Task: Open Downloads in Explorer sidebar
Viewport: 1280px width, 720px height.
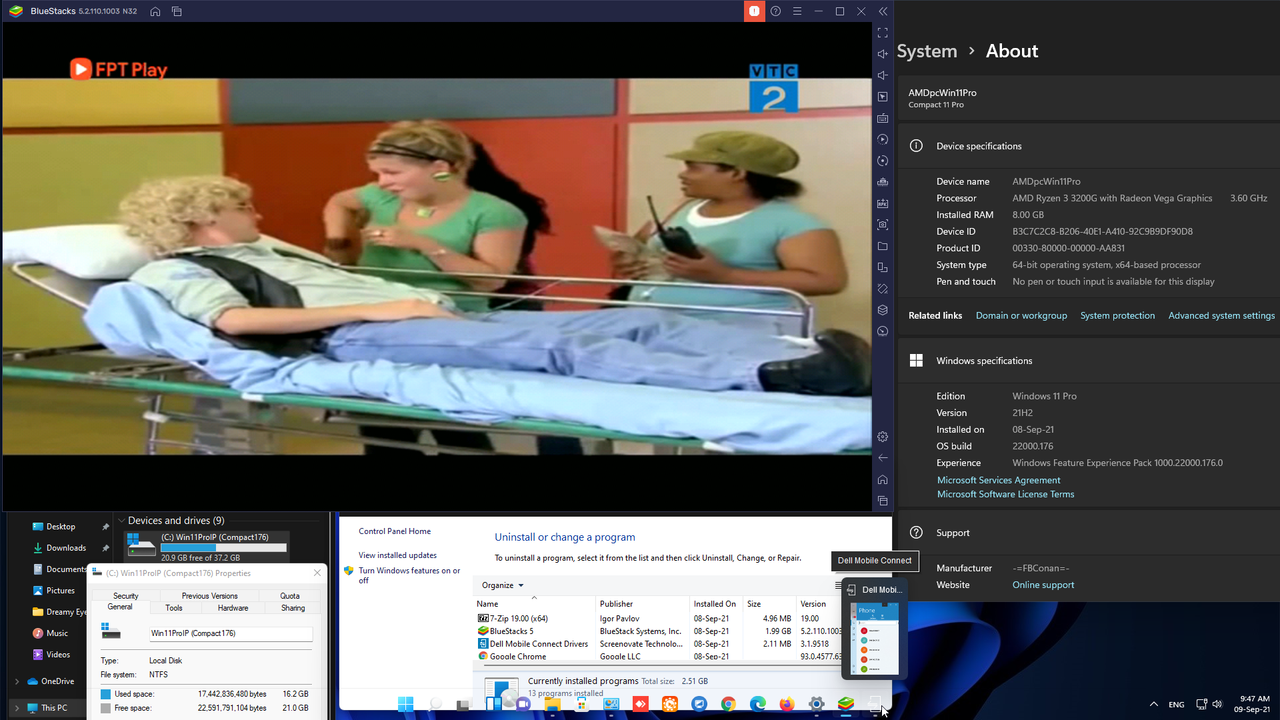Action: pyautogui.click(x=66, y=548)
